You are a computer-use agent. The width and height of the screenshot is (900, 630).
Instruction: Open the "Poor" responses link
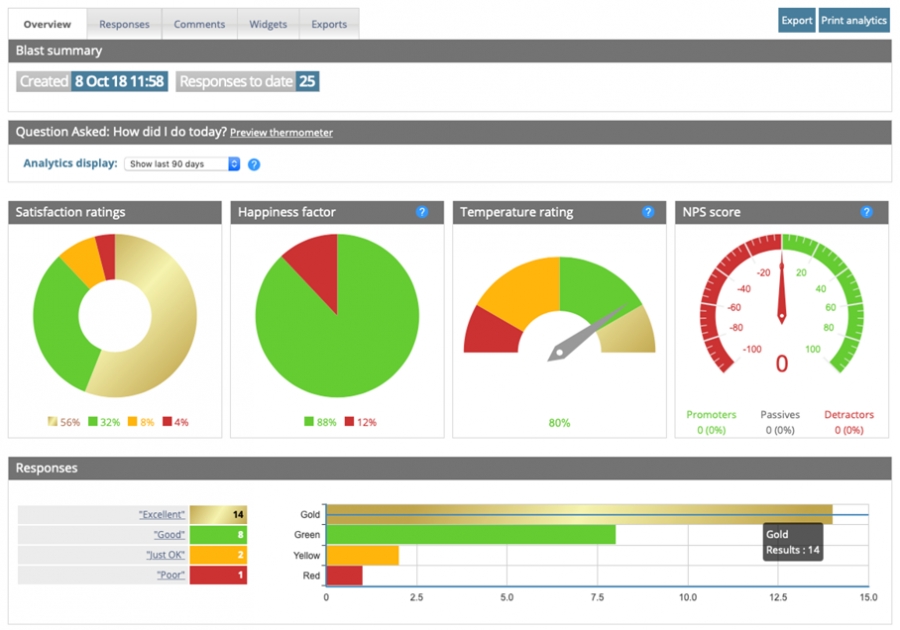coord(172,575)
